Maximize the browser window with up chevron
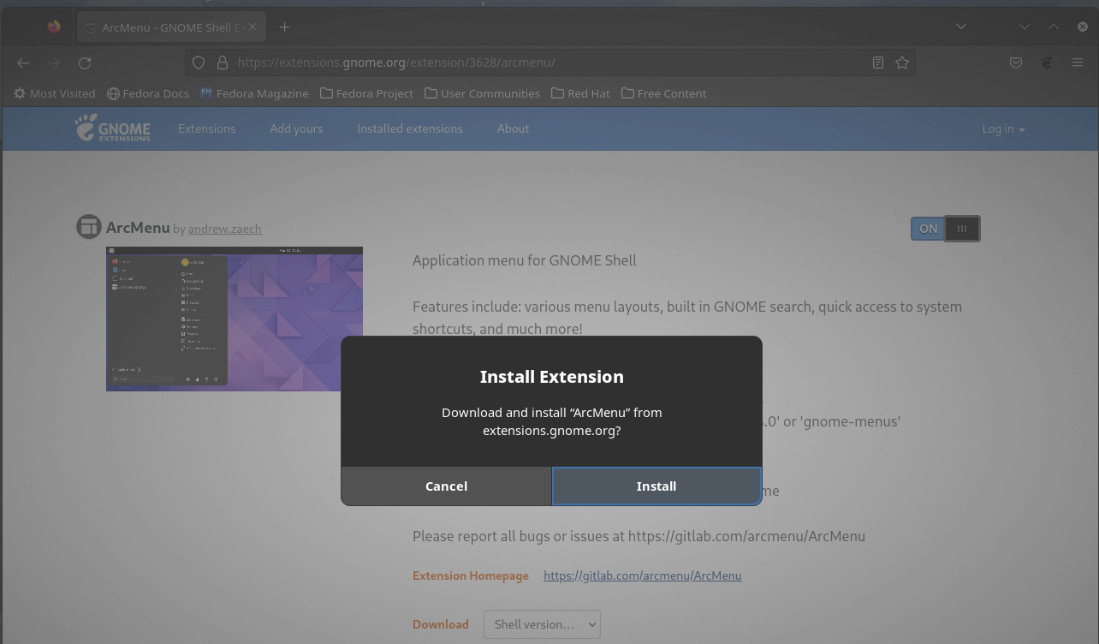This screenshot has height=644, width=1099. click(x=1053, y=27)
